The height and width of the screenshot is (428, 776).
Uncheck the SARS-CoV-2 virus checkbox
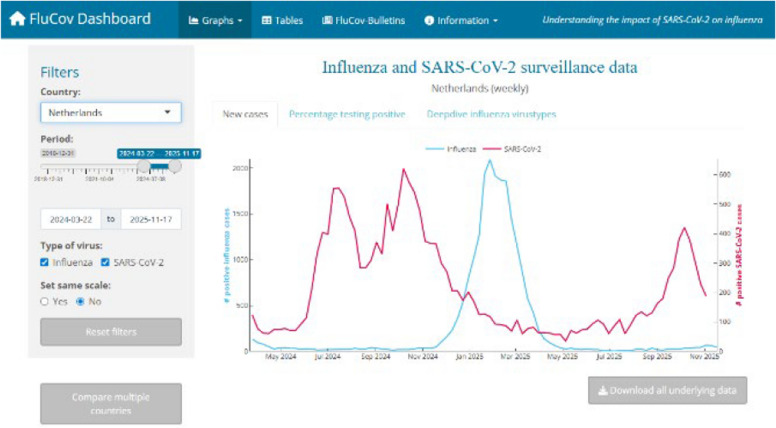tap(105, 262)
